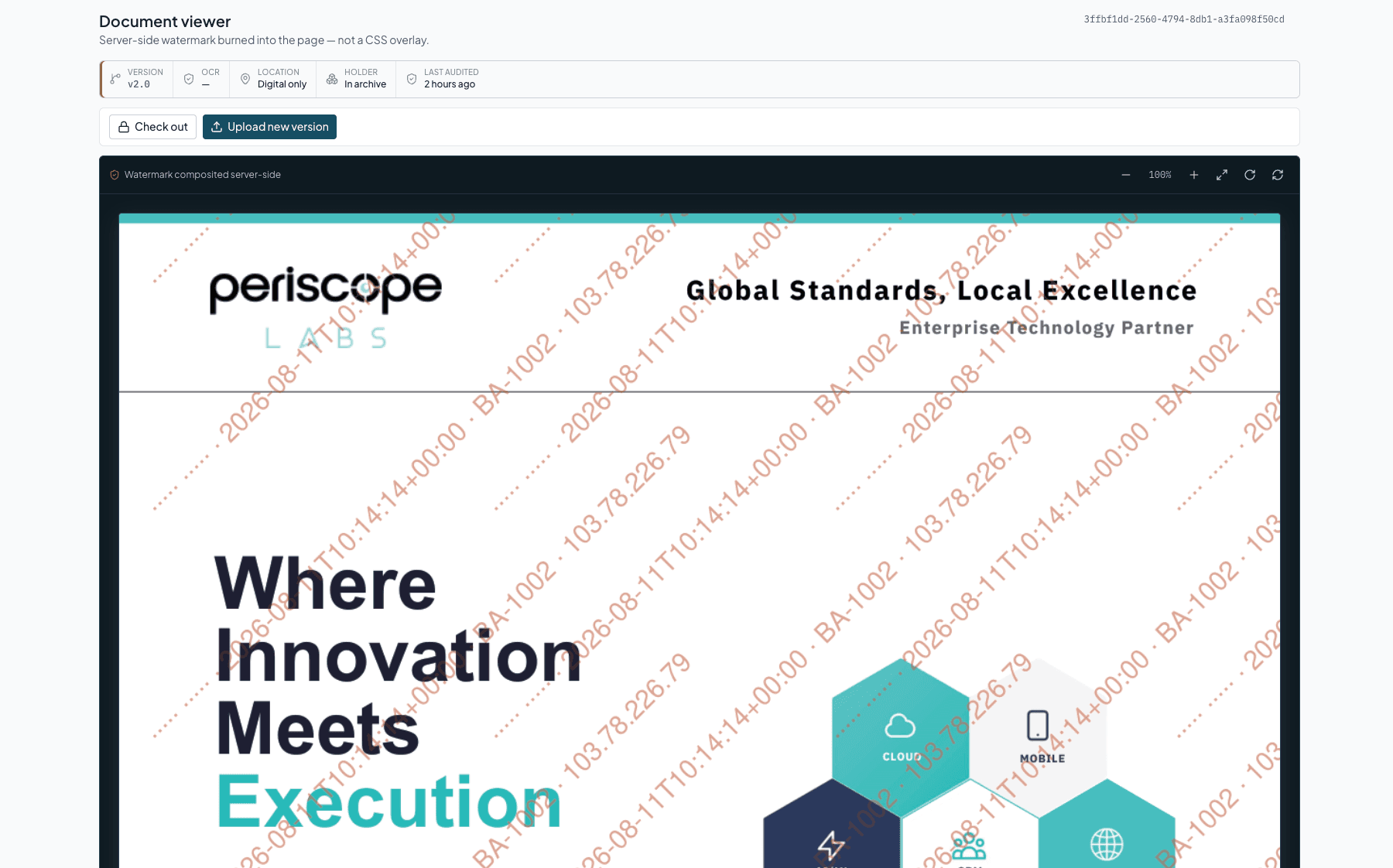1393x868 pixels.
Task: Click the 'Enterprise Technology Partner' subtitle
Action: (x=1046, y=328)
